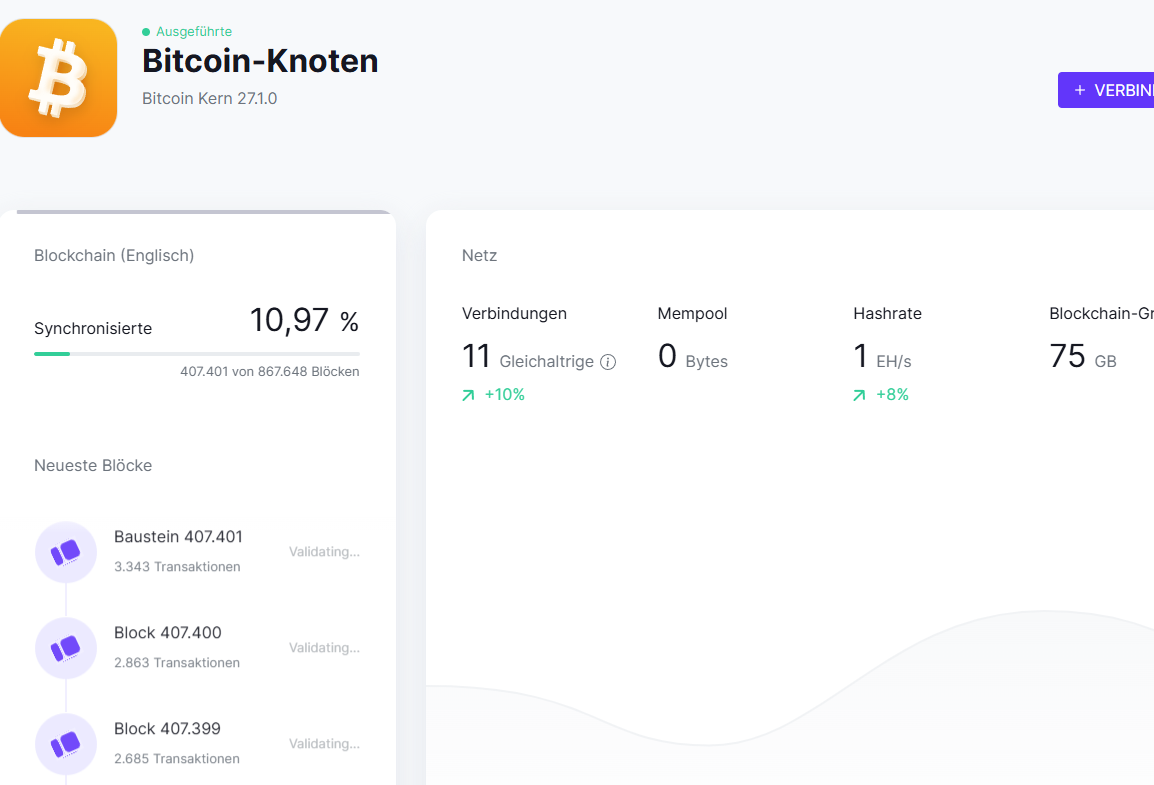Click the green Ausgeführte status dot
Screen dimensions: 1154x785
click(x=148, y=31)
